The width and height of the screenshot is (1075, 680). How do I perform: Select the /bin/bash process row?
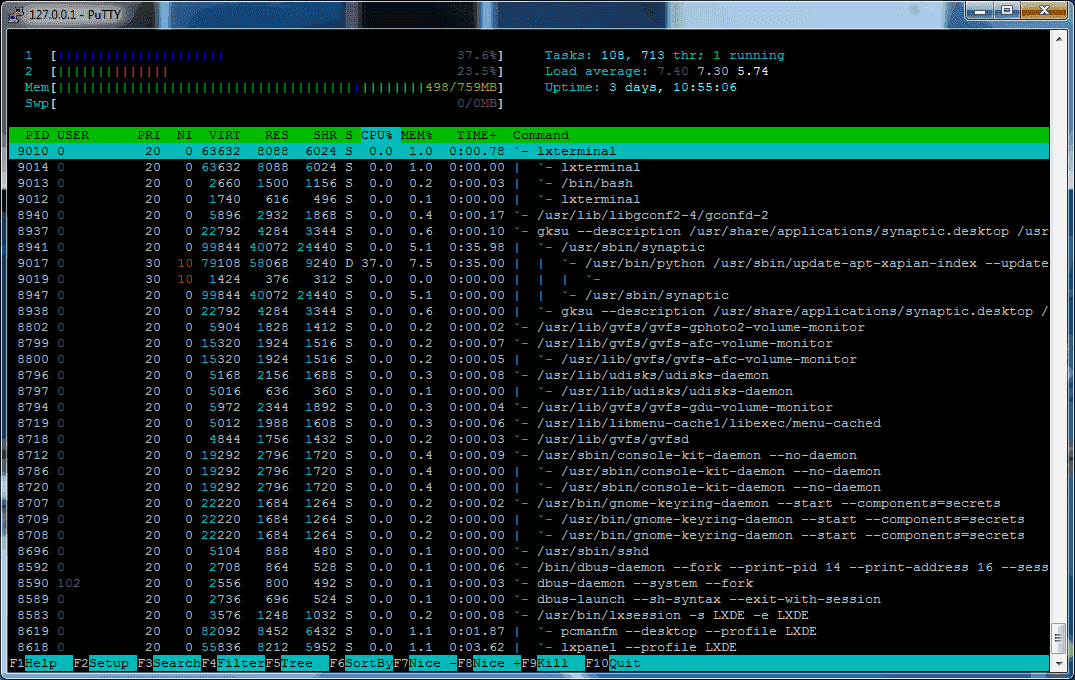click(x=529, y=183)
